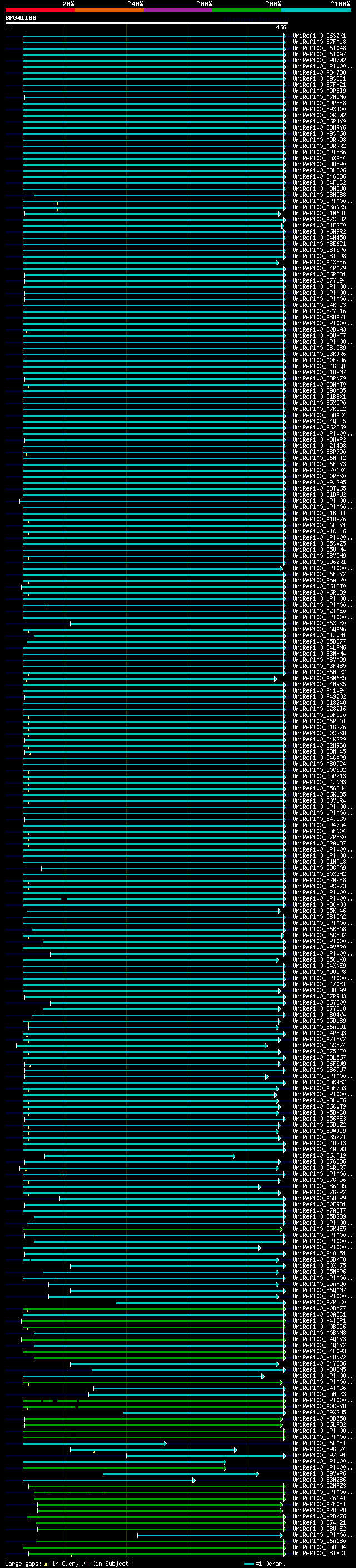Click the red 20% identity legend segment
356x1568 pixels.
pos(39,10)
